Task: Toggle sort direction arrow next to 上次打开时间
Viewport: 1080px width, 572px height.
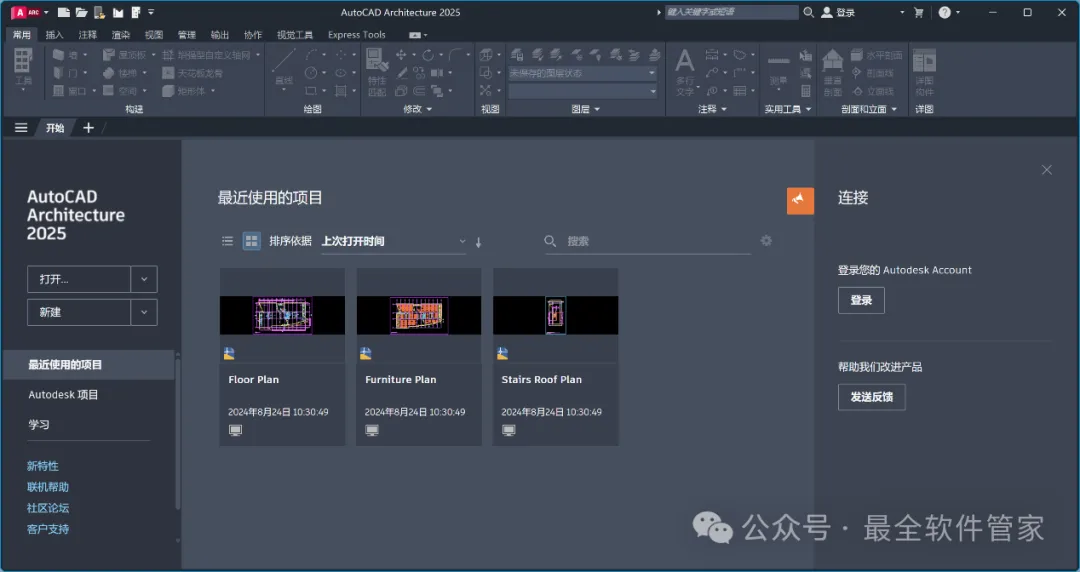Action: (x=479, y=241)
